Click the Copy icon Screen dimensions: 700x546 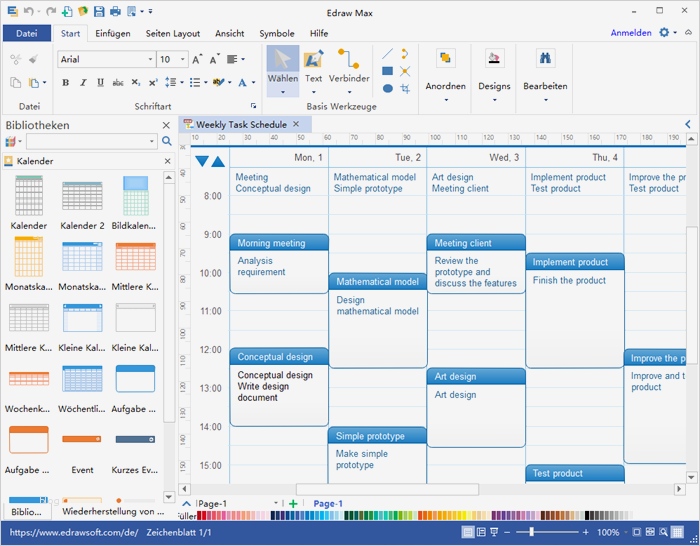point(16,83)
